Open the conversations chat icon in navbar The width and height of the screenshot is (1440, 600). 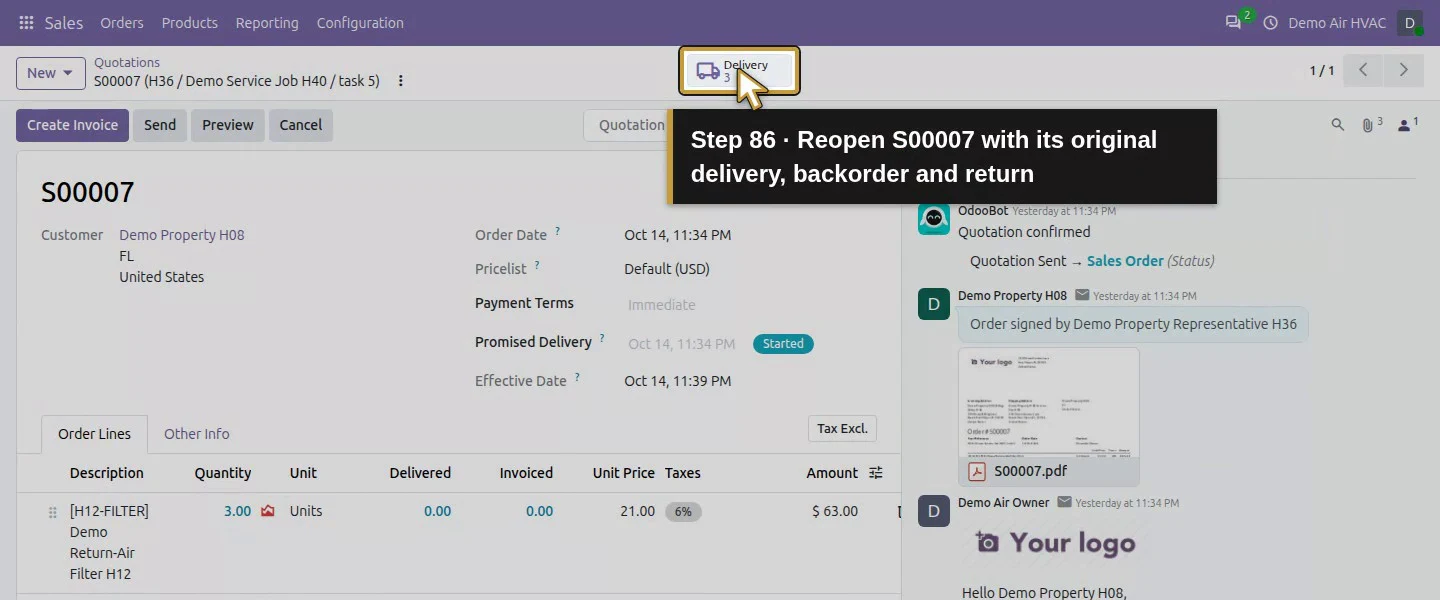click(1233, 23)
